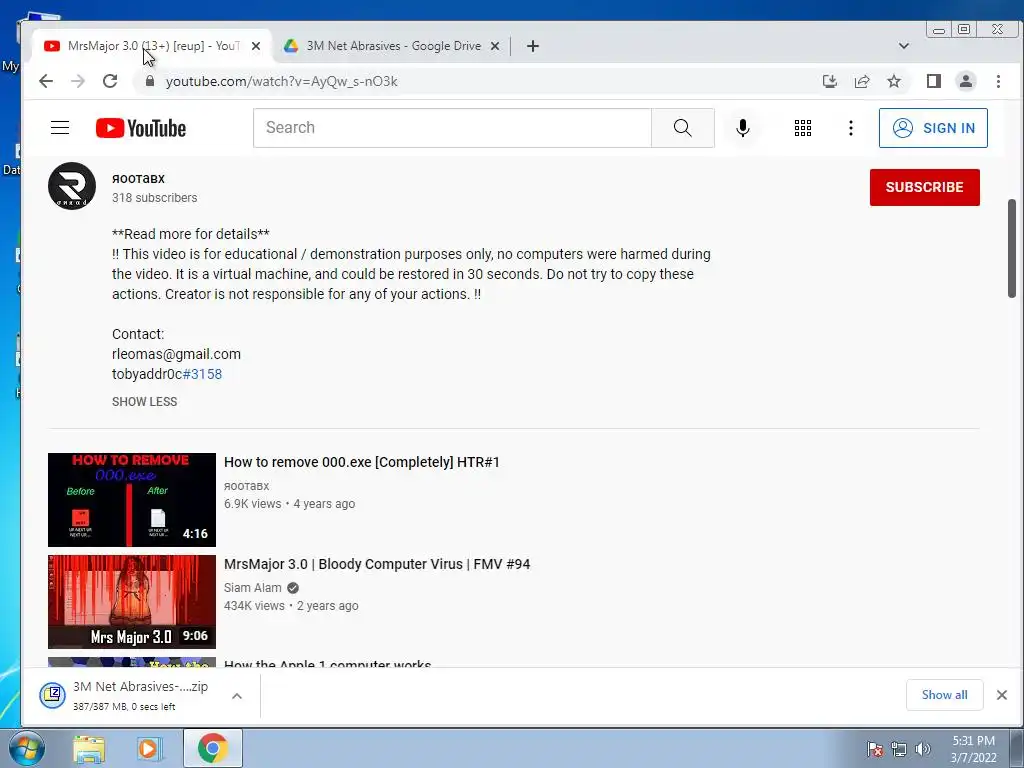Screen dimensions: 1024x768
Task: Collapse description with SHOW LESS
Action: (x=144, y=402)
